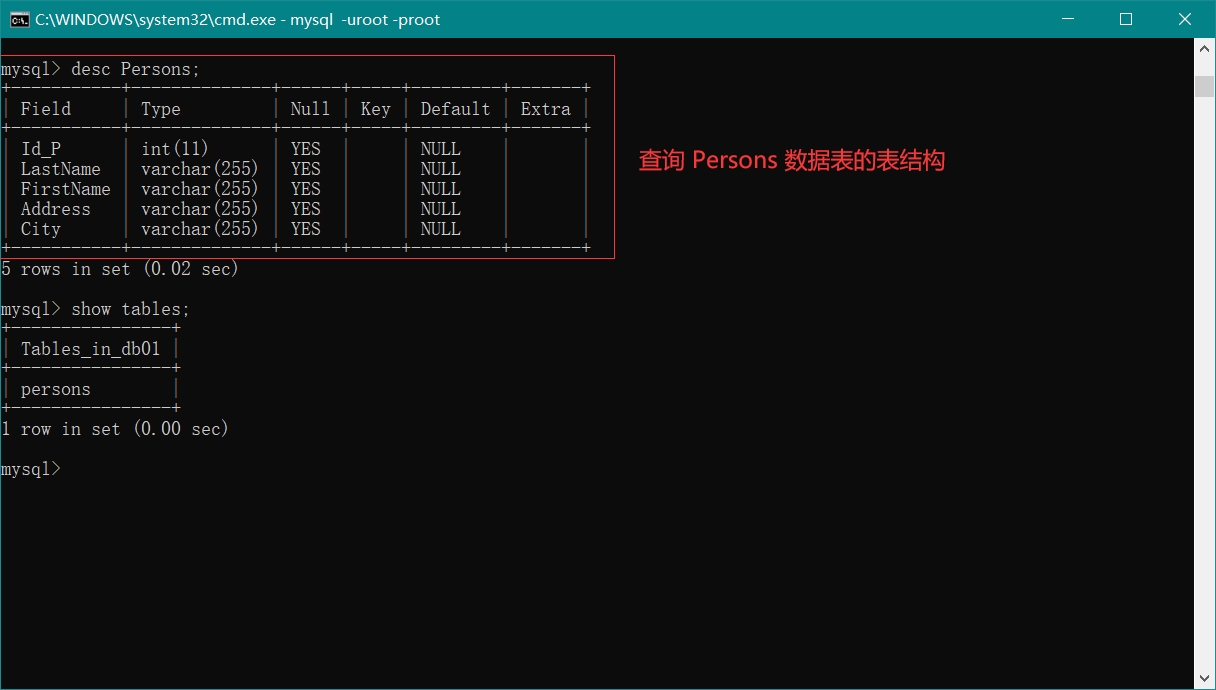This screenshot has height=690, width=1216.
Task: Click the persons table name row
Action: pos(56,389)
